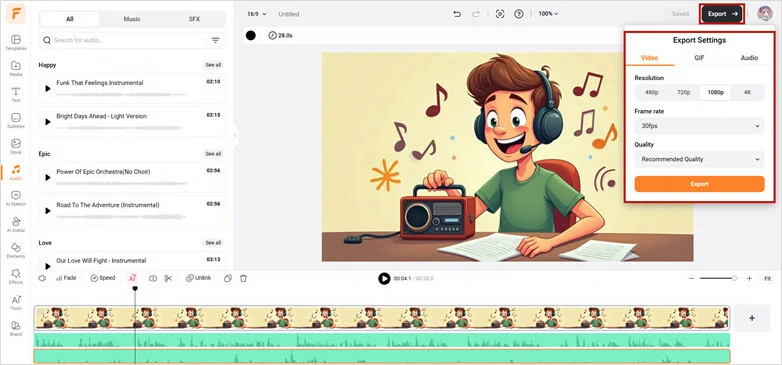Screen dimensions: 782x365
Task: Click the redo arrow
Action: click(x=475, y=14)
